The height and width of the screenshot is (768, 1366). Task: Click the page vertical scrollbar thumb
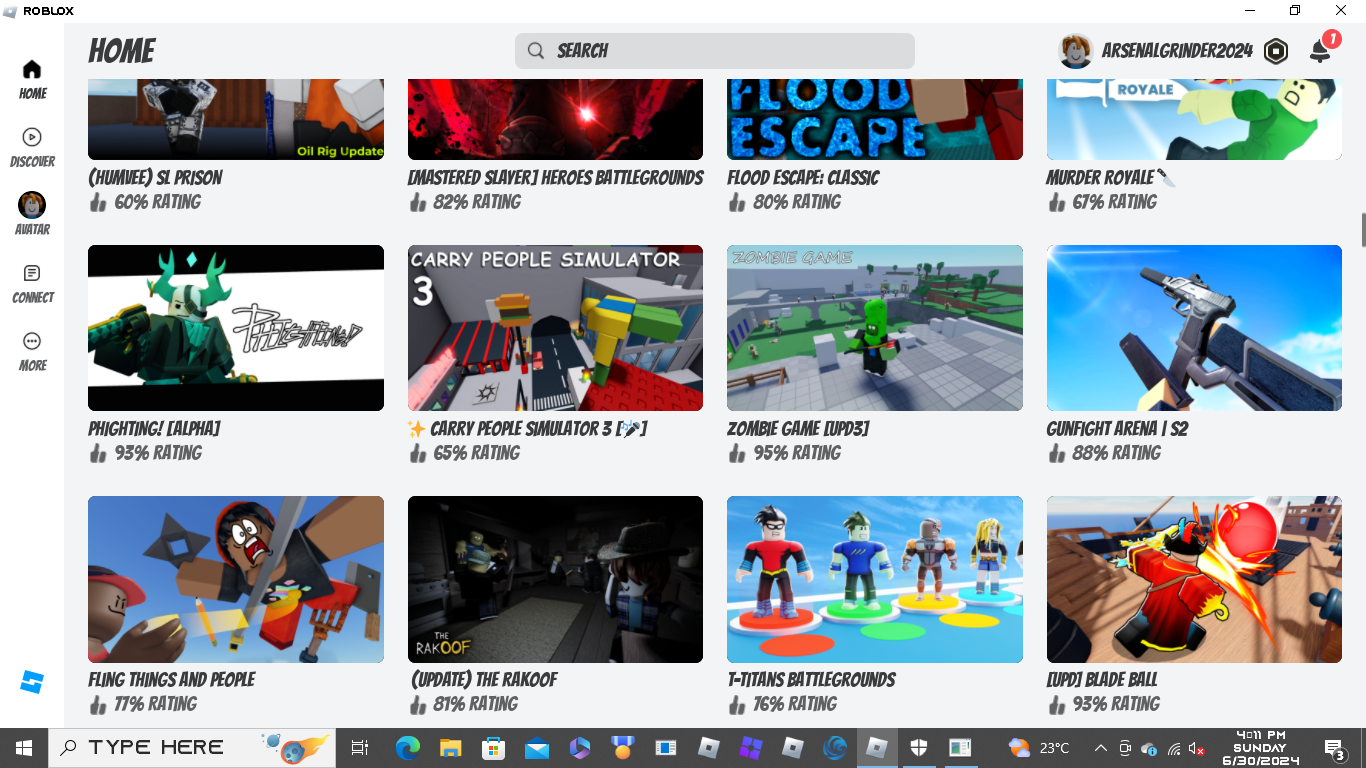coord(1362,229)
